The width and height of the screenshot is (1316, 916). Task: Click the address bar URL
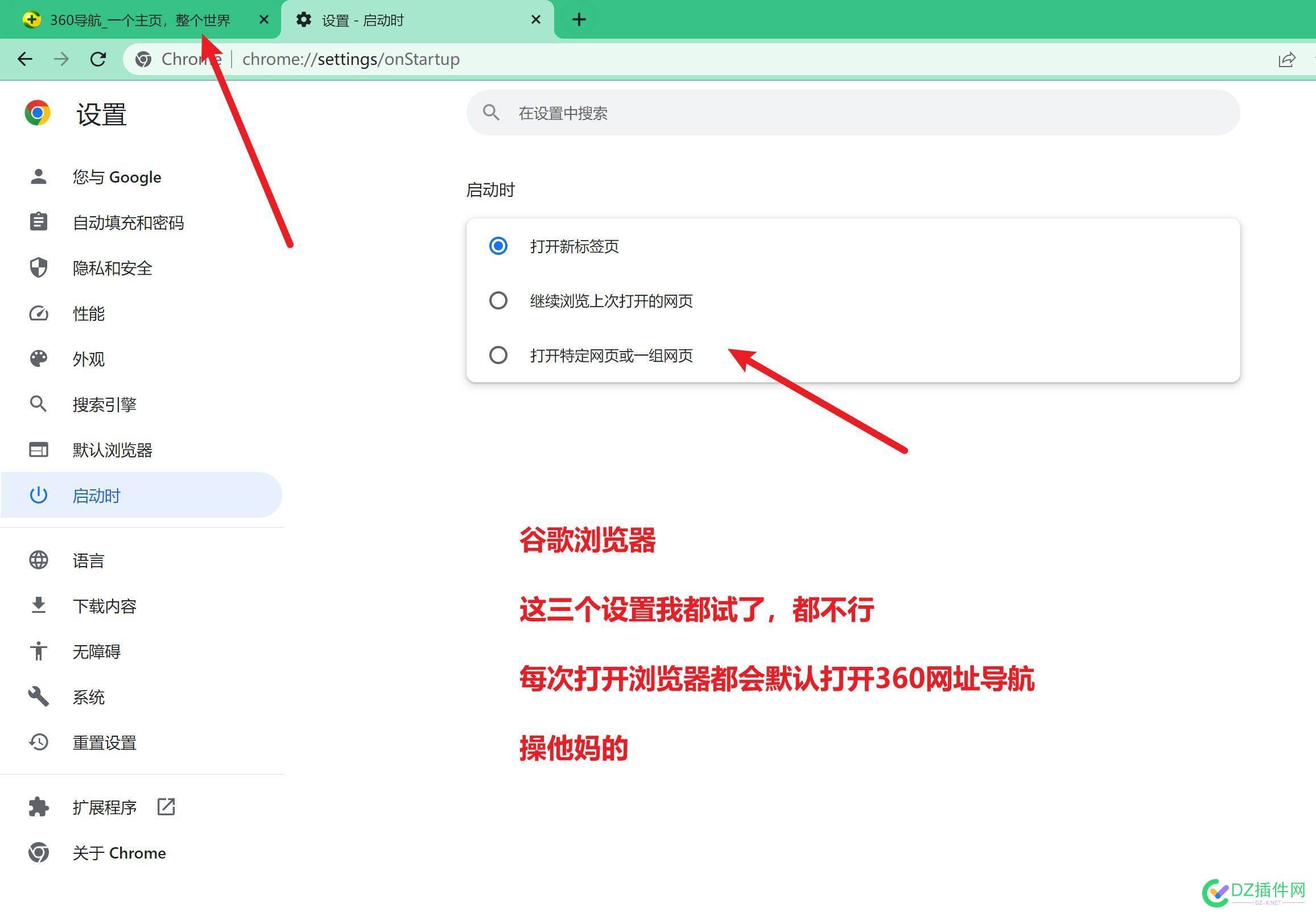[351, 59]
